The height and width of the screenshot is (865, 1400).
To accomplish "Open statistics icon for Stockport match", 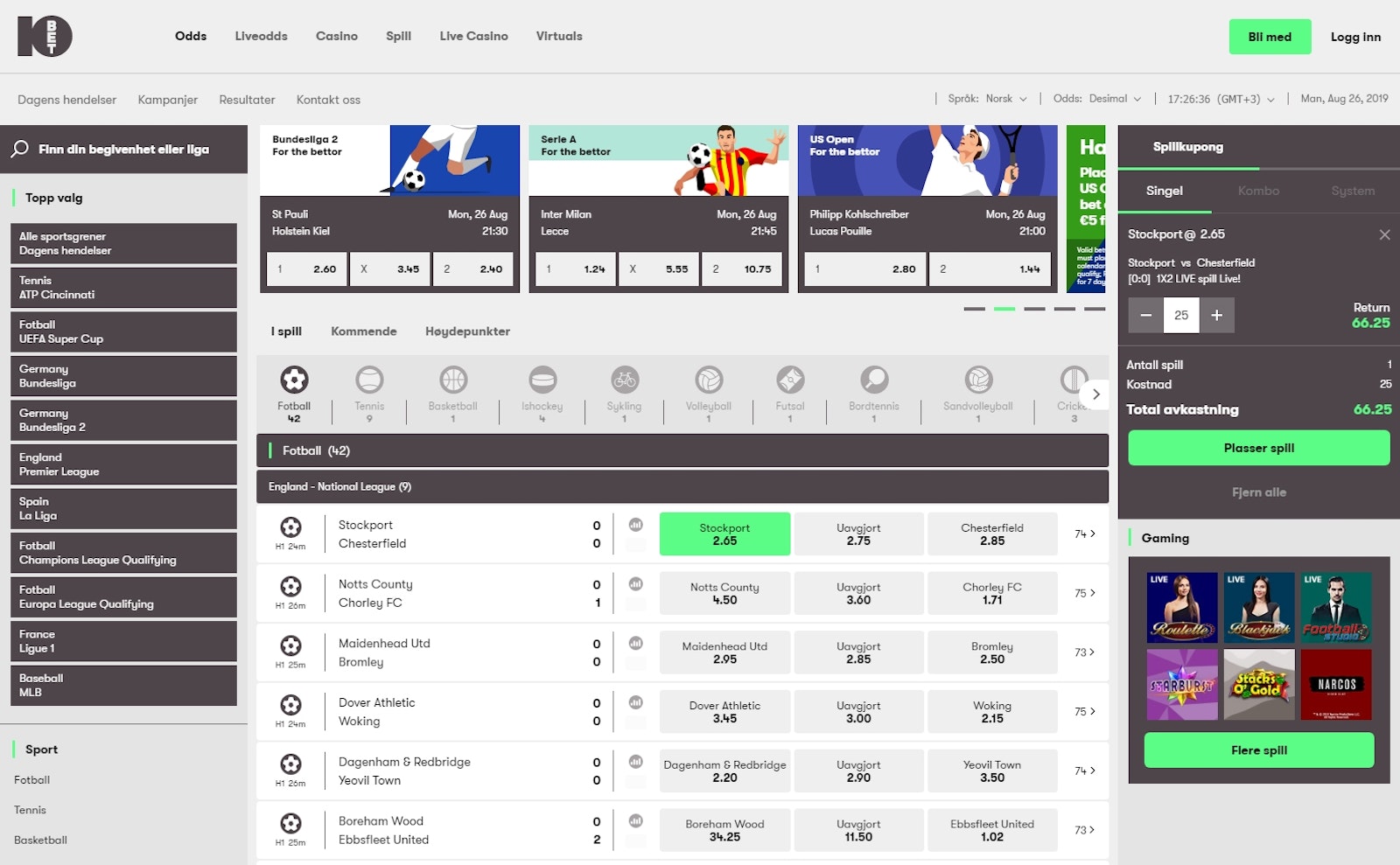I will [636, 525].
